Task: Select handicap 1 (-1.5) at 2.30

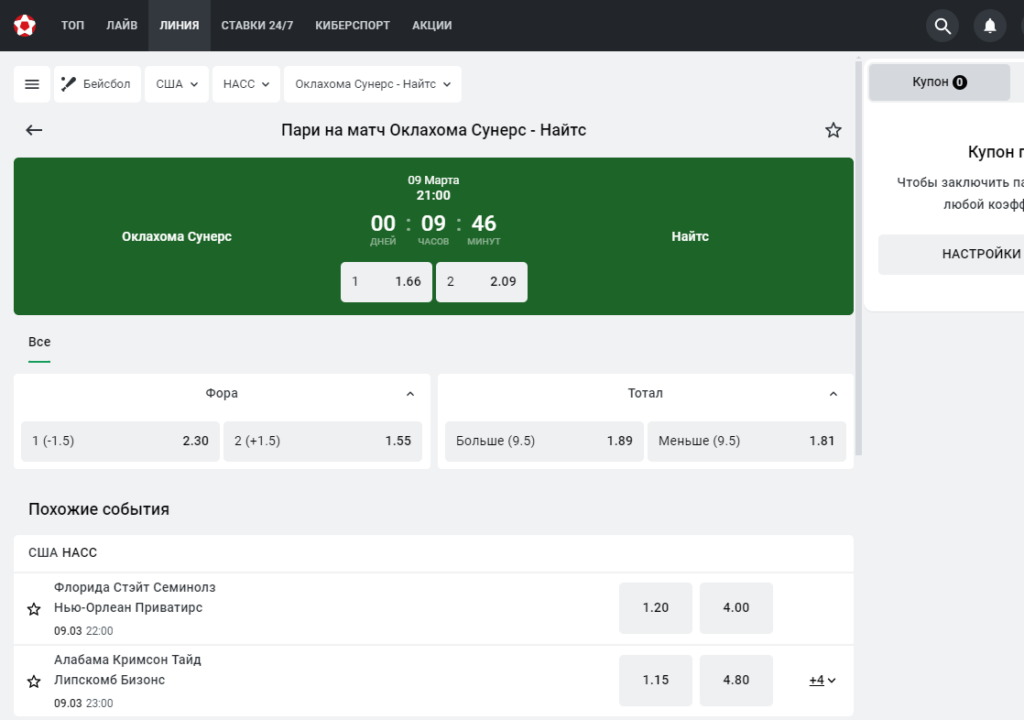Action: pyautogui.click(x=120, y=441)
